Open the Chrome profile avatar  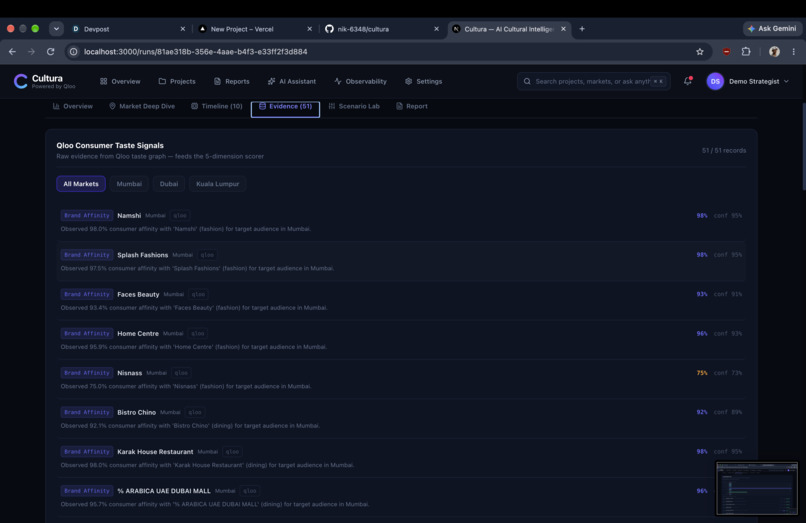point(774,51)
